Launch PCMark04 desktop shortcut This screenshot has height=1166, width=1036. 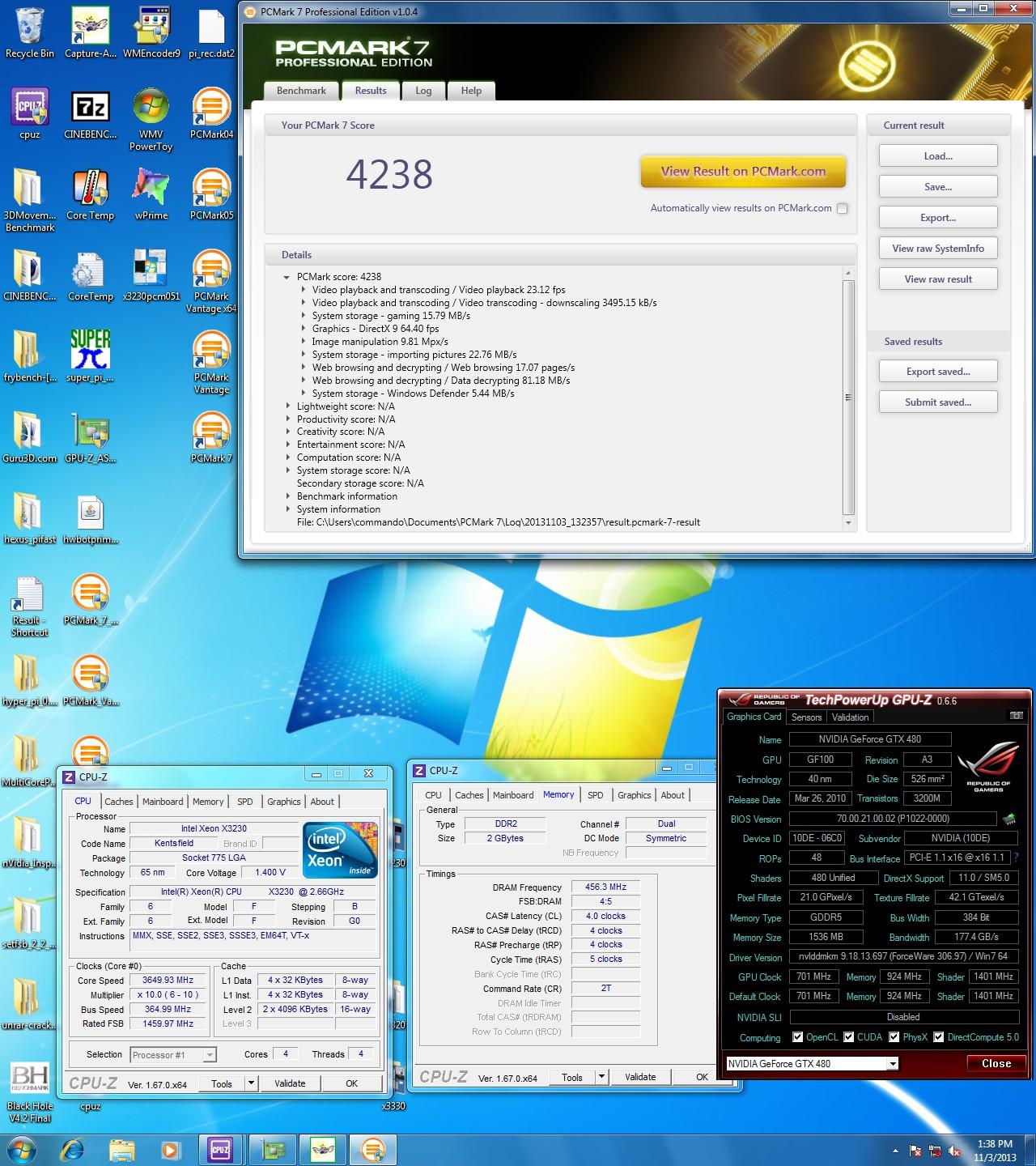[211, 113]
